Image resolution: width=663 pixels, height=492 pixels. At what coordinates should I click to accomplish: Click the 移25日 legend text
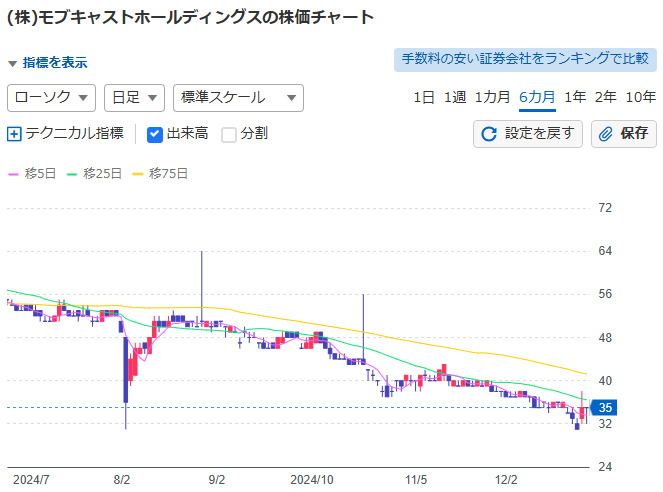(102, 174)
